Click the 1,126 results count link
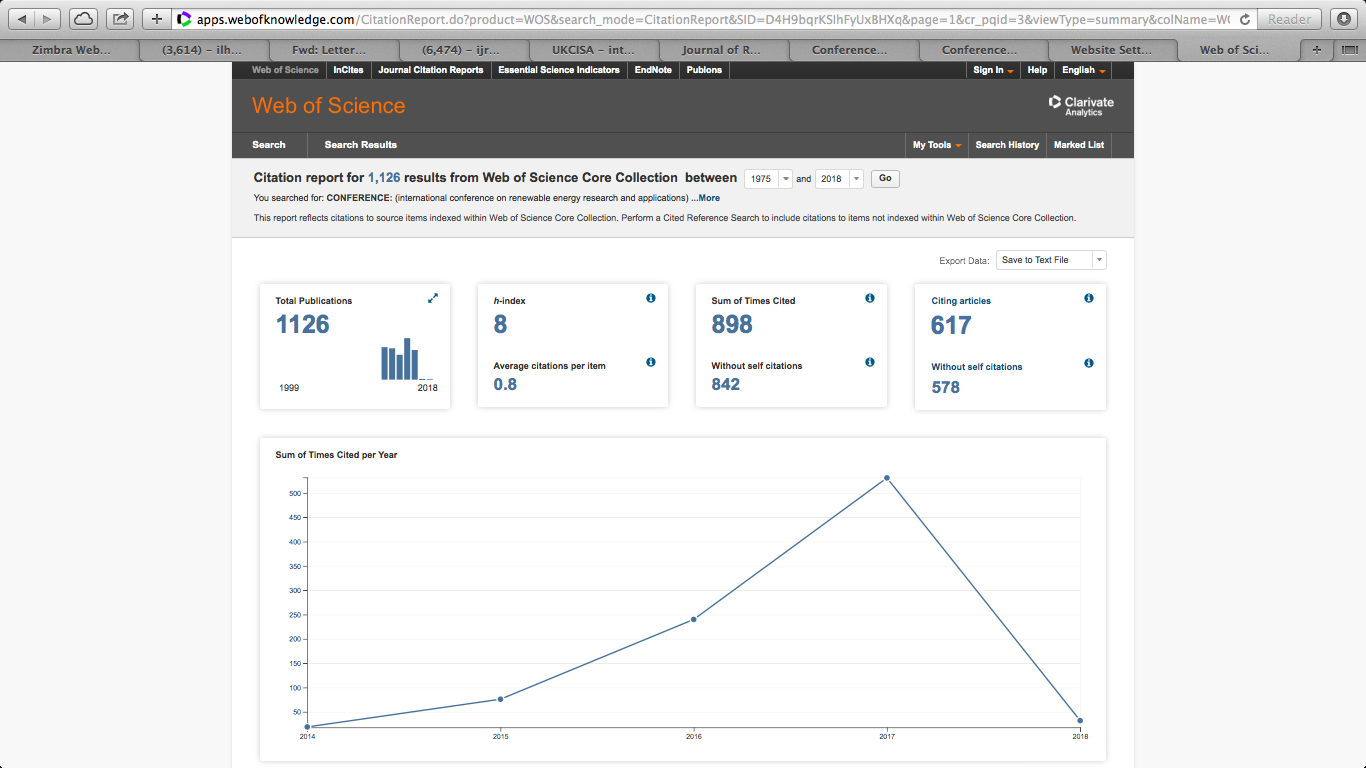This screenshot has width=1366, height=768. pyautogui.click(x=384, y=178)
